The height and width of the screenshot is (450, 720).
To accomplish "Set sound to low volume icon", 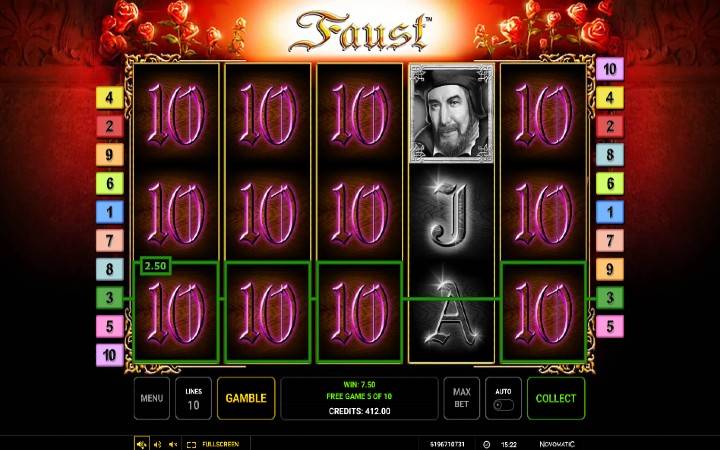I will (158, 444).
